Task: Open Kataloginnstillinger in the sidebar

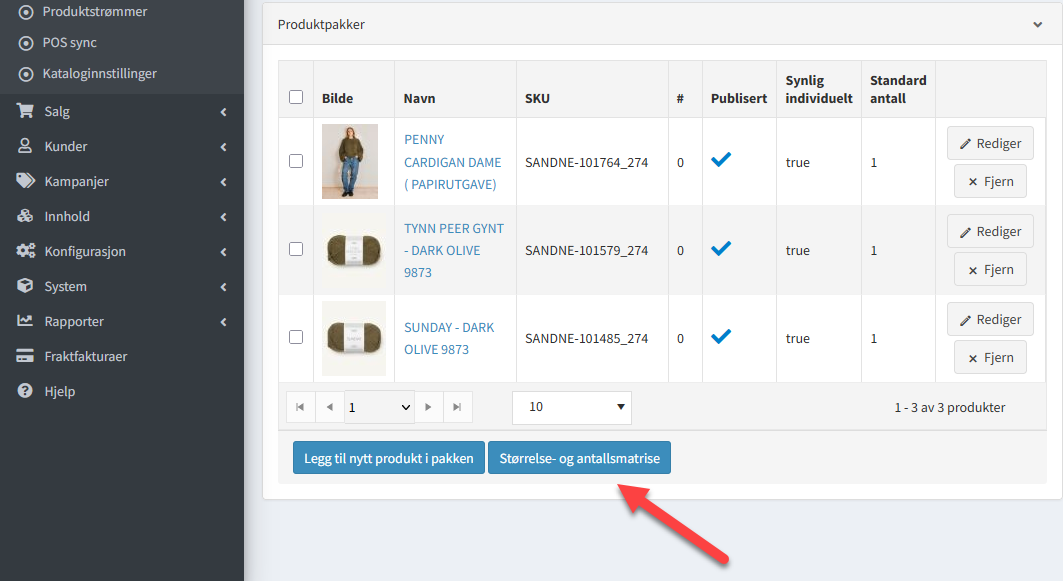Action: [99, 74]
